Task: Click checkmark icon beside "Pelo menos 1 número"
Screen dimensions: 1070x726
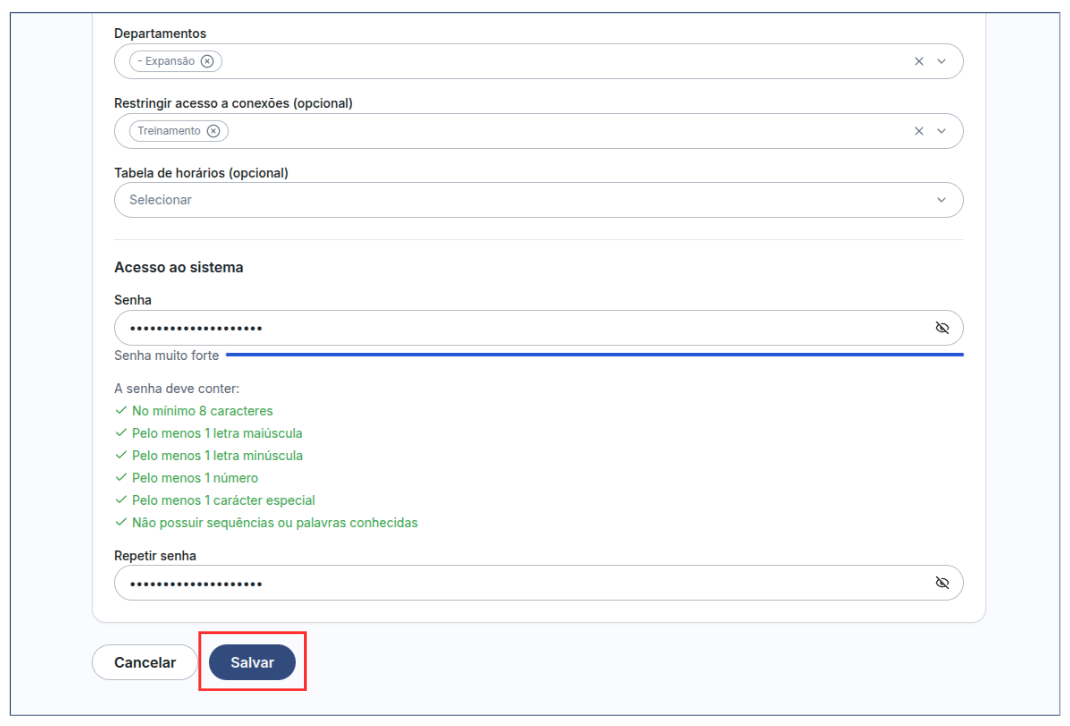Action: (121, 478)
